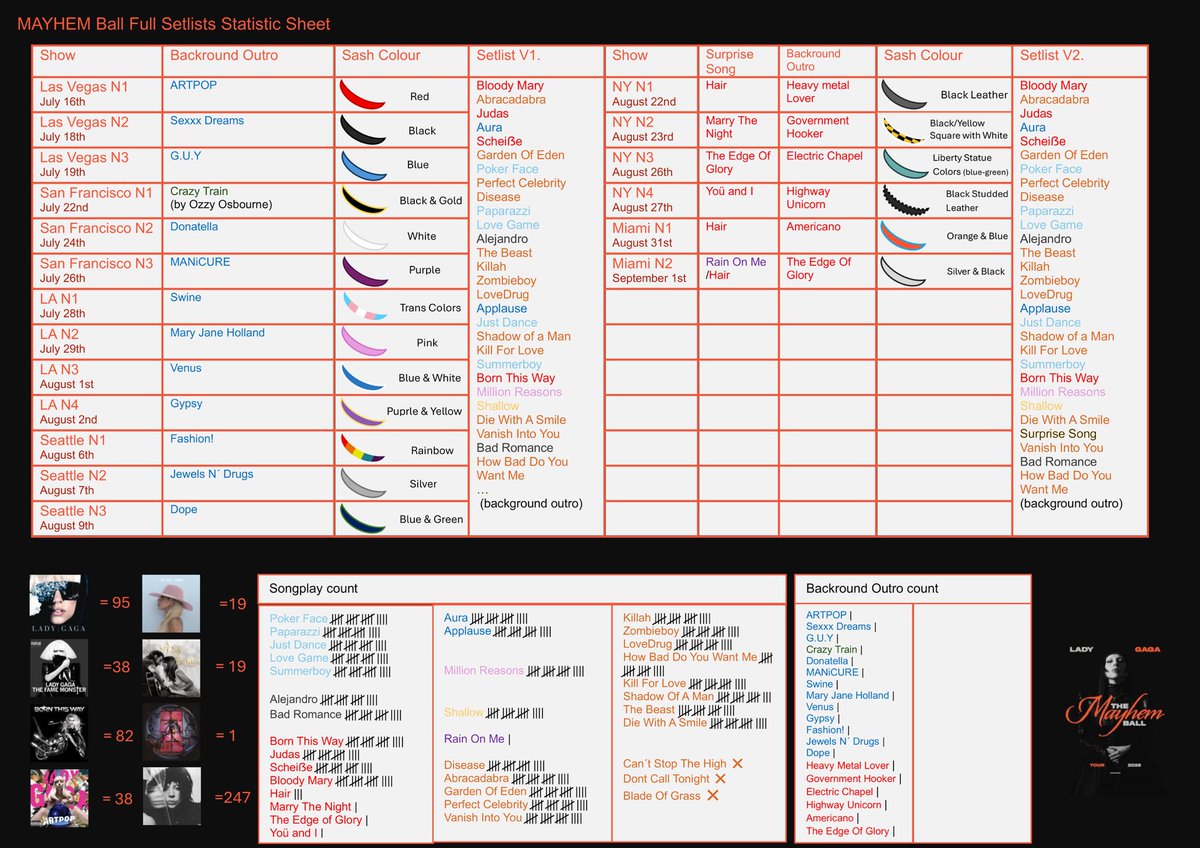Select the Black & Gold sash swatch
The width and height of the screenshot is (1200, 848).
click(x=363, y=200)
